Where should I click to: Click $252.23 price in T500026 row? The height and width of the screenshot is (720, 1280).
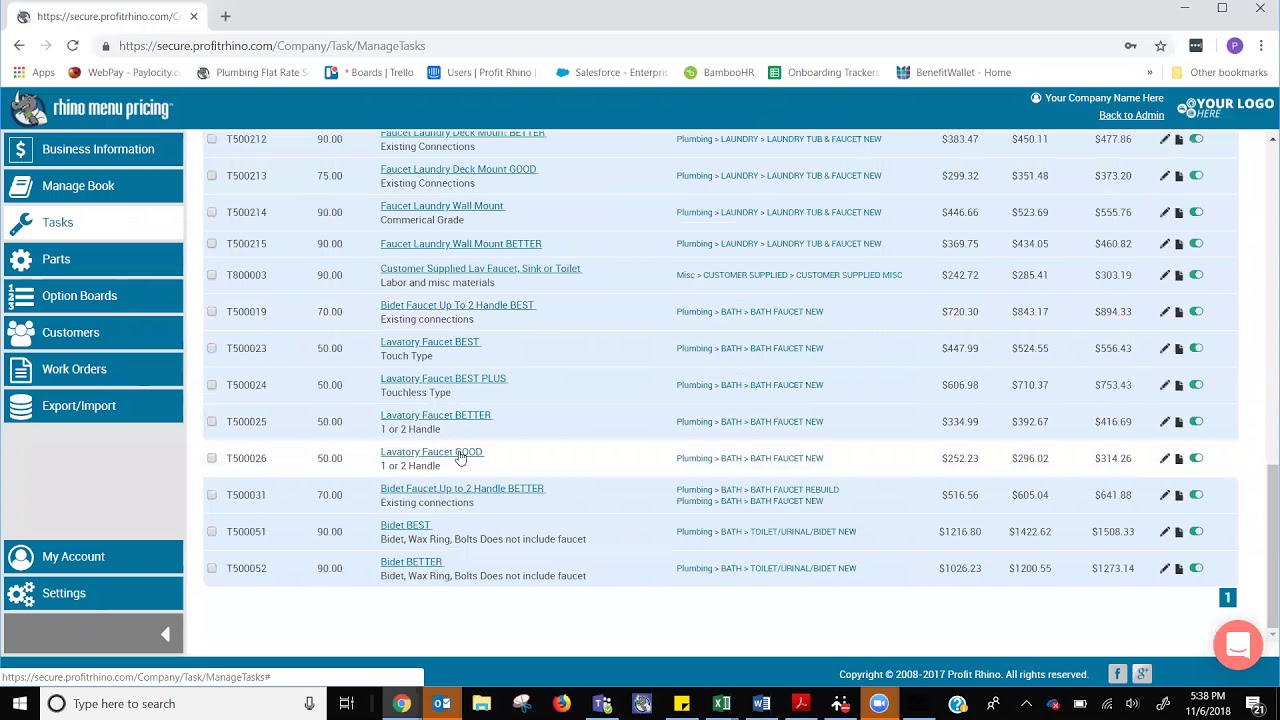[x=960, y=458]
